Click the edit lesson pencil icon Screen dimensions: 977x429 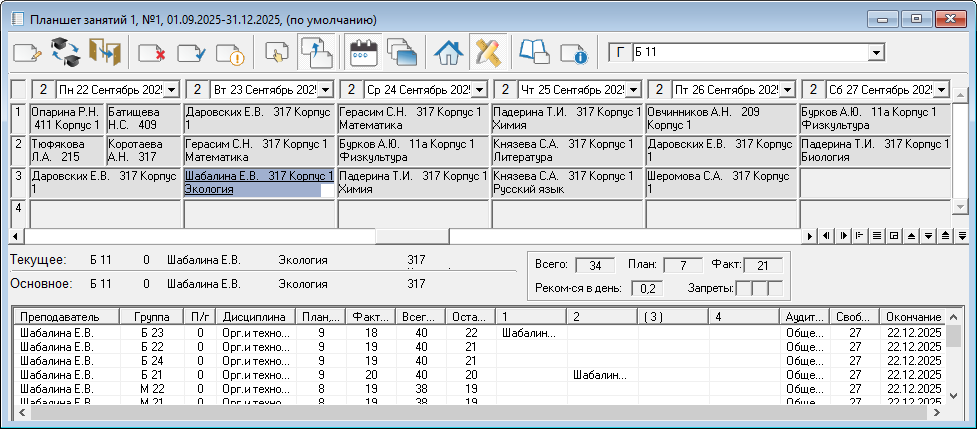(x=27, y=52)
